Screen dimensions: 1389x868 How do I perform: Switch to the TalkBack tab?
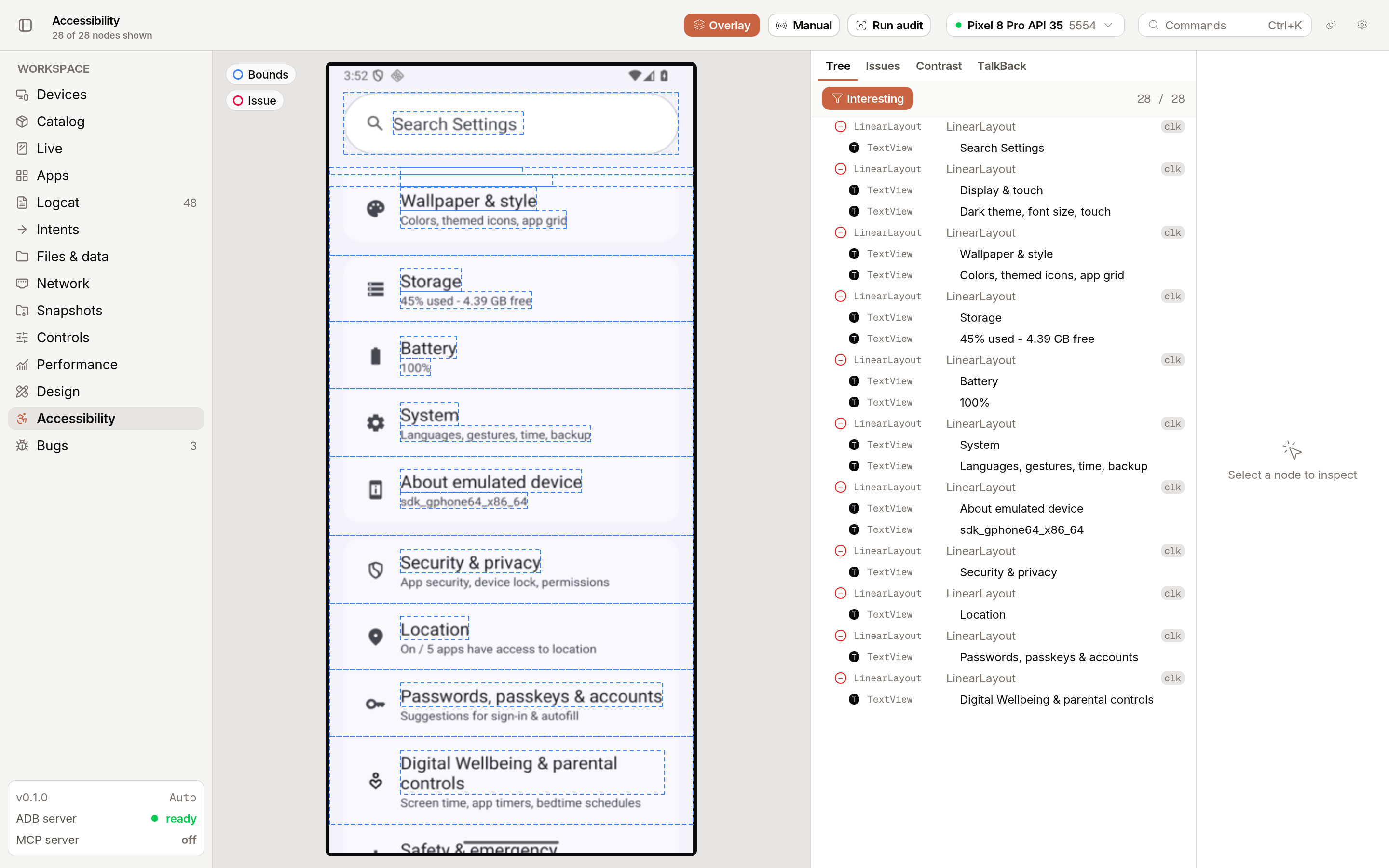point(1002,66)
